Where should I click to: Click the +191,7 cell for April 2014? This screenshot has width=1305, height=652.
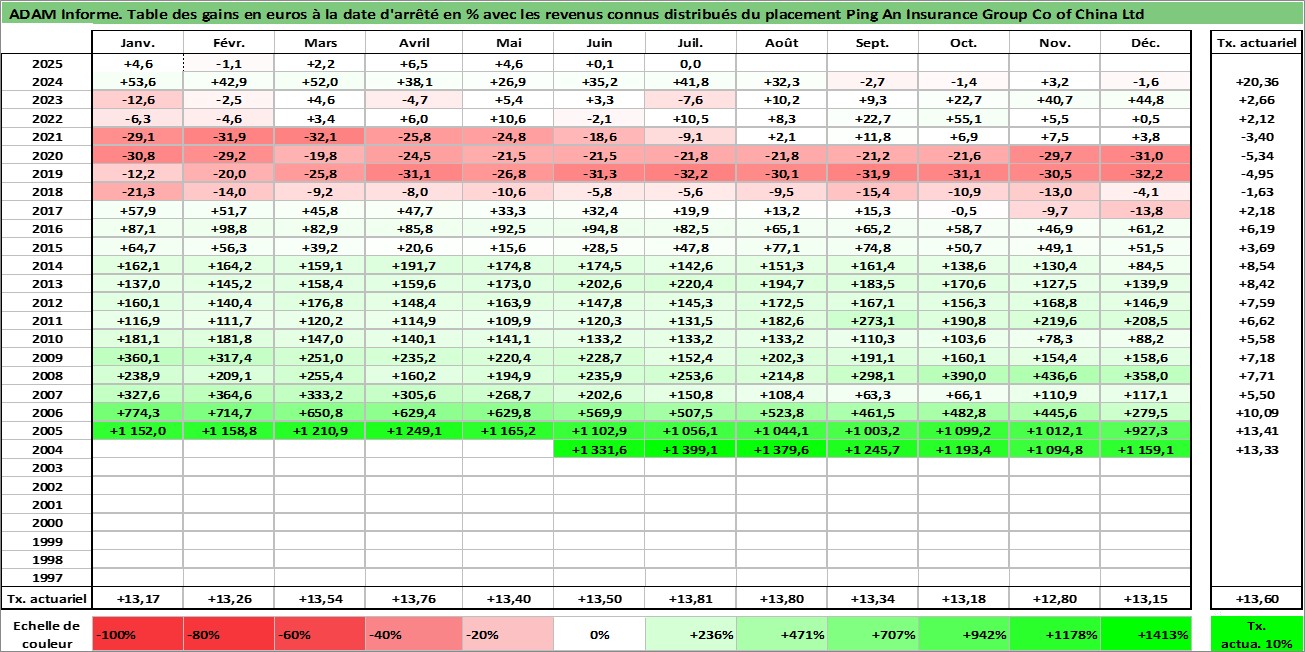[414, 266]
